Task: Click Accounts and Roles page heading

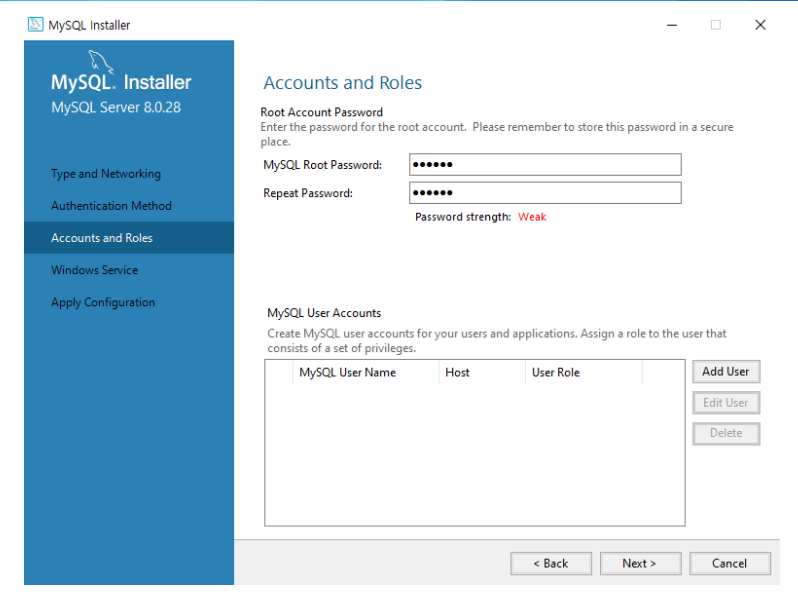Action: tap(343, 83)
